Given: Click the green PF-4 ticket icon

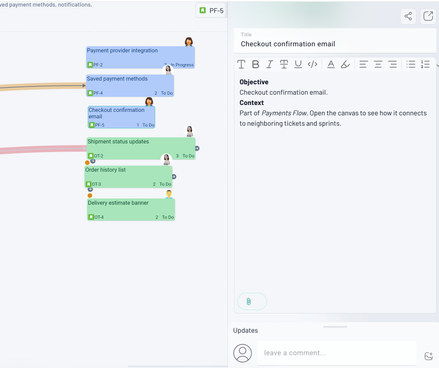Looking at the screenshot, I should 90,93.
